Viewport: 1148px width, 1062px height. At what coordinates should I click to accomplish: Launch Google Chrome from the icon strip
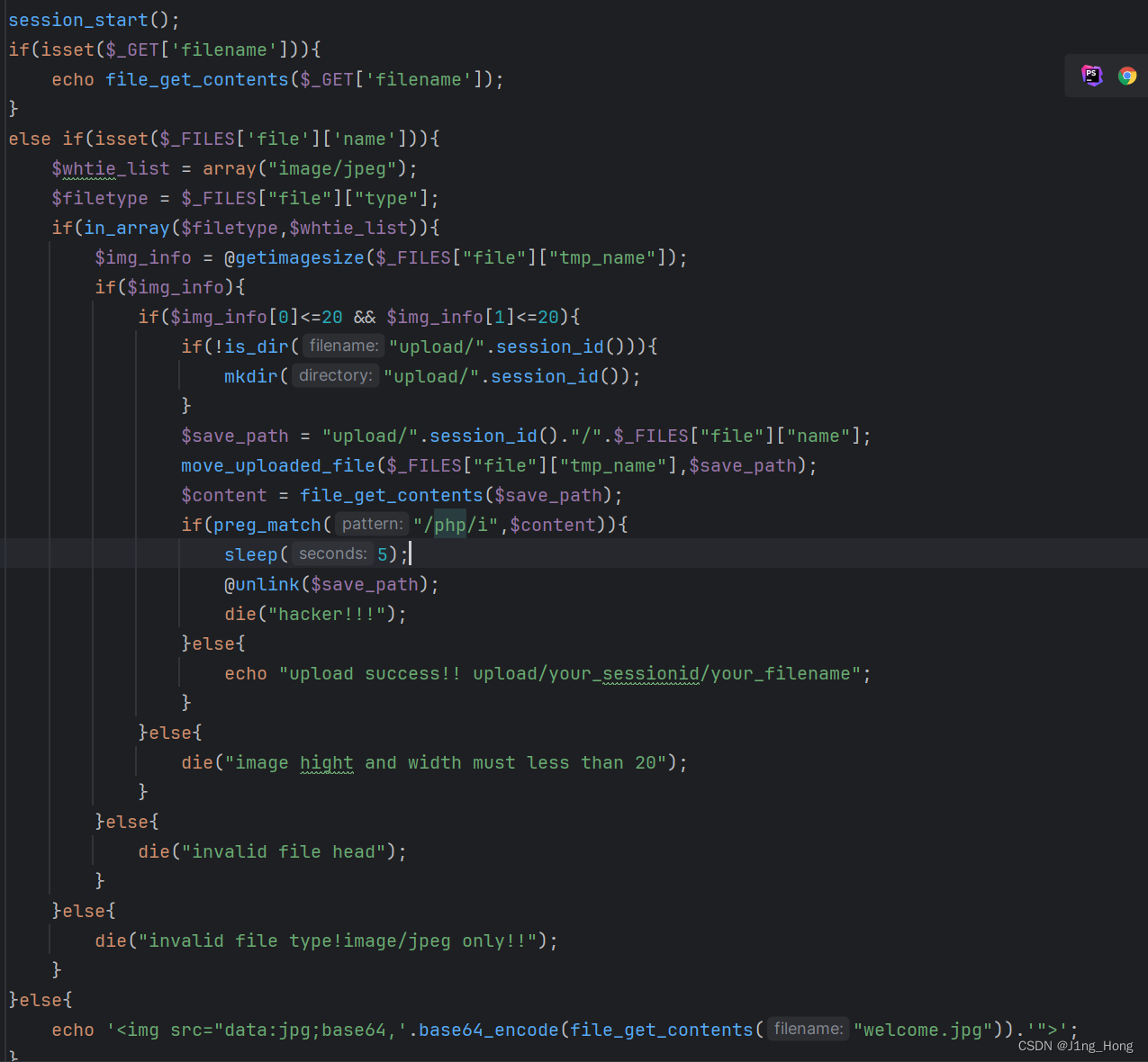coord(1128,76)
